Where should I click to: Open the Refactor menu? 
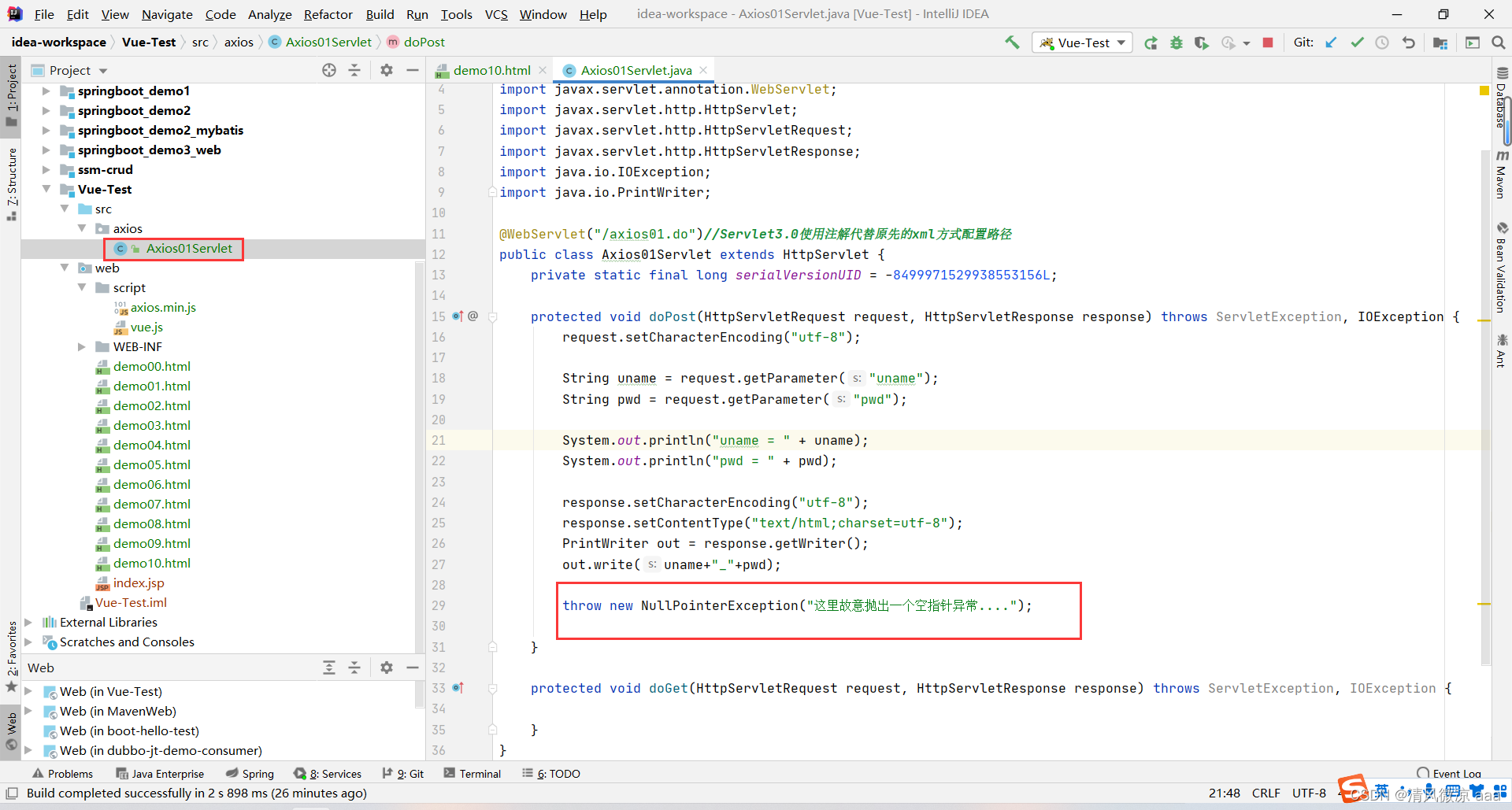tap(328, 14)
